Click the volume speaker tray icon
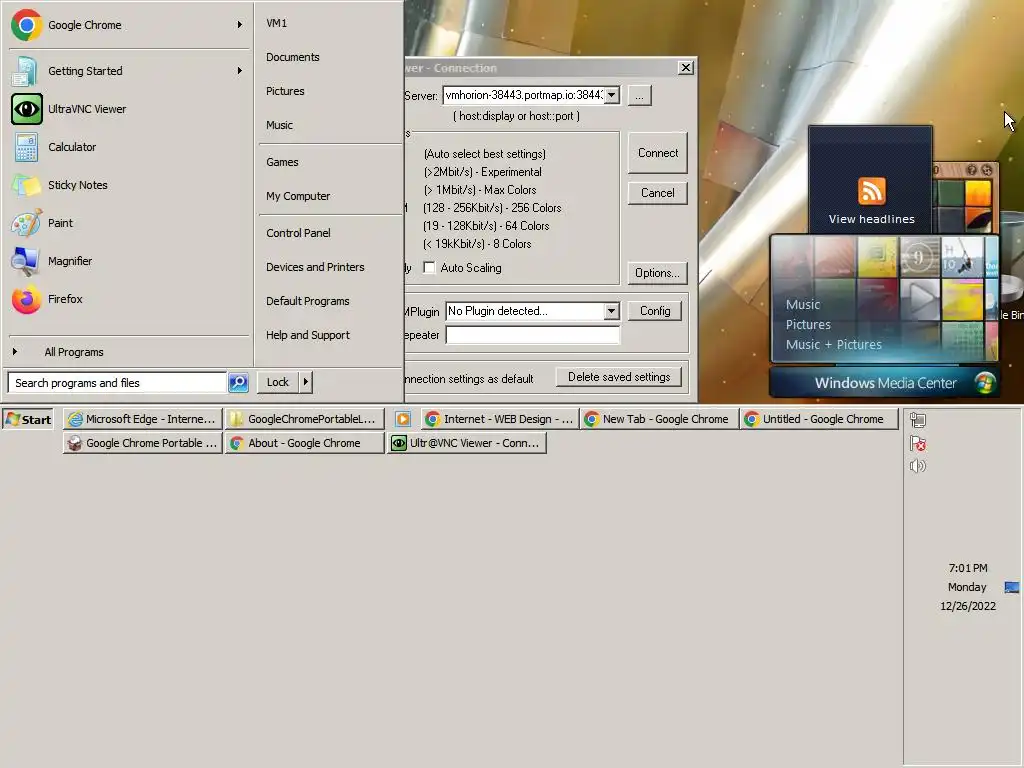Screen dimensions: 1024x768 pyautogui.click(x=918, y=466)
